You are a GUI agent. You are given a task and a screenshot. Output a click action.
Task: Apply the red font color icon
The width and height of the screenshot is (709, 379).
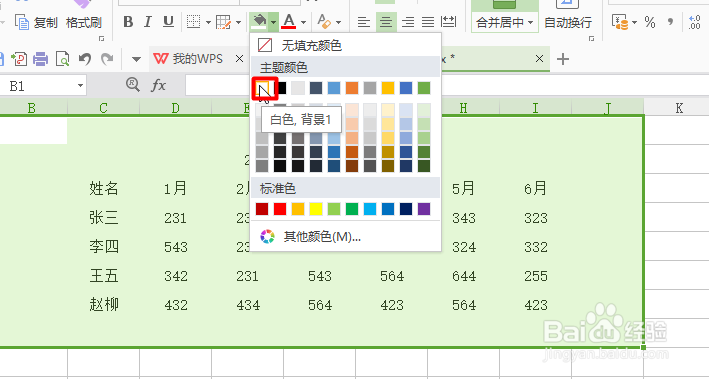point(289,21)
